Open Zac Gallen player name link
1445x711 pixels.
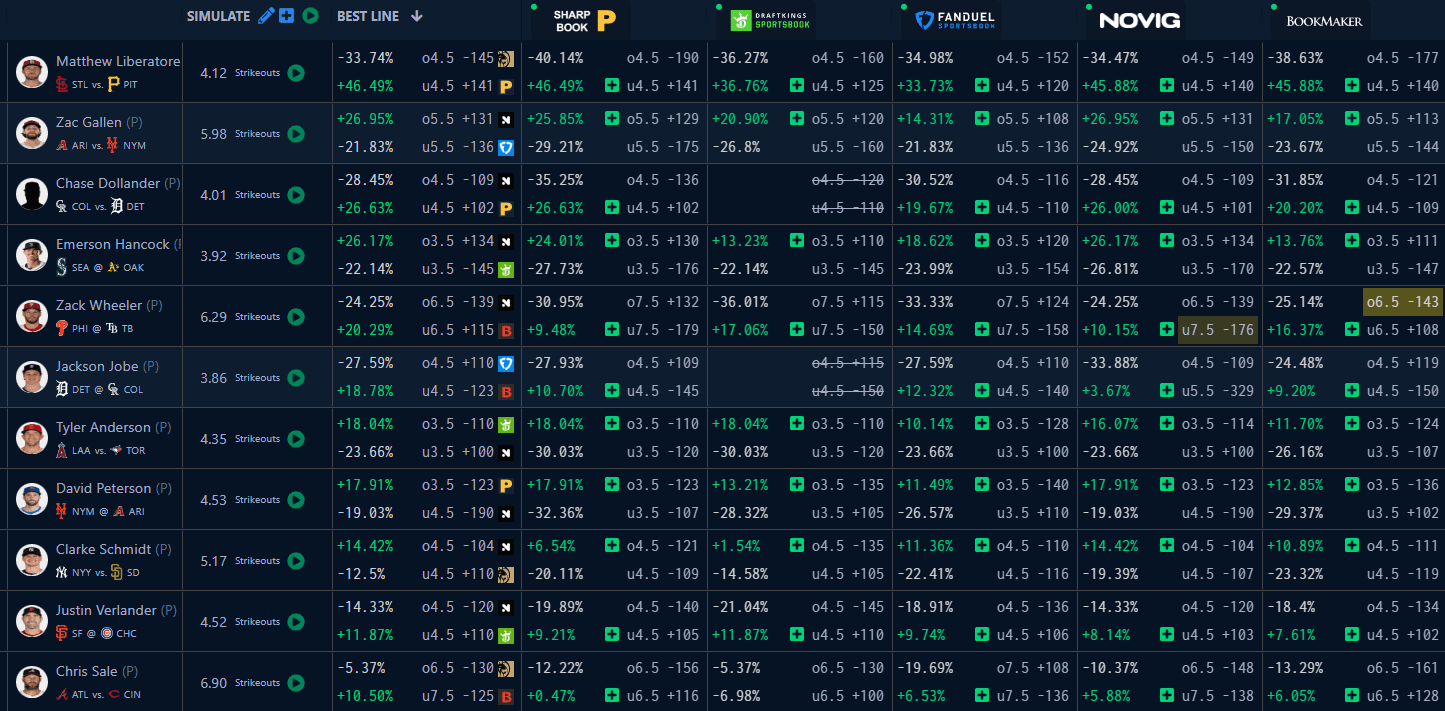click(89, 122)
